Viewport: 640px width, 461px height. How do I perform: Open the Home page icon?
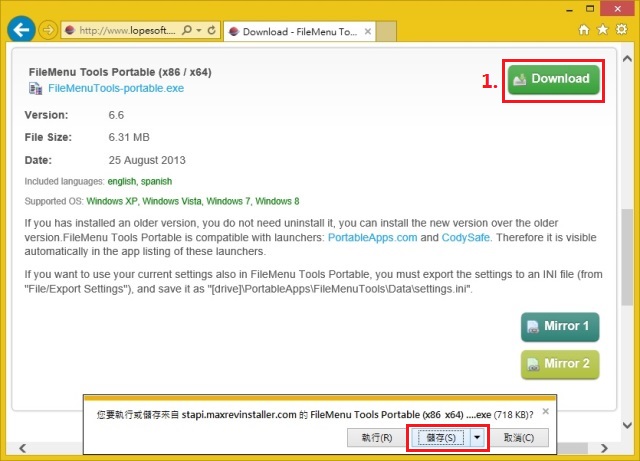coord(584,30)
